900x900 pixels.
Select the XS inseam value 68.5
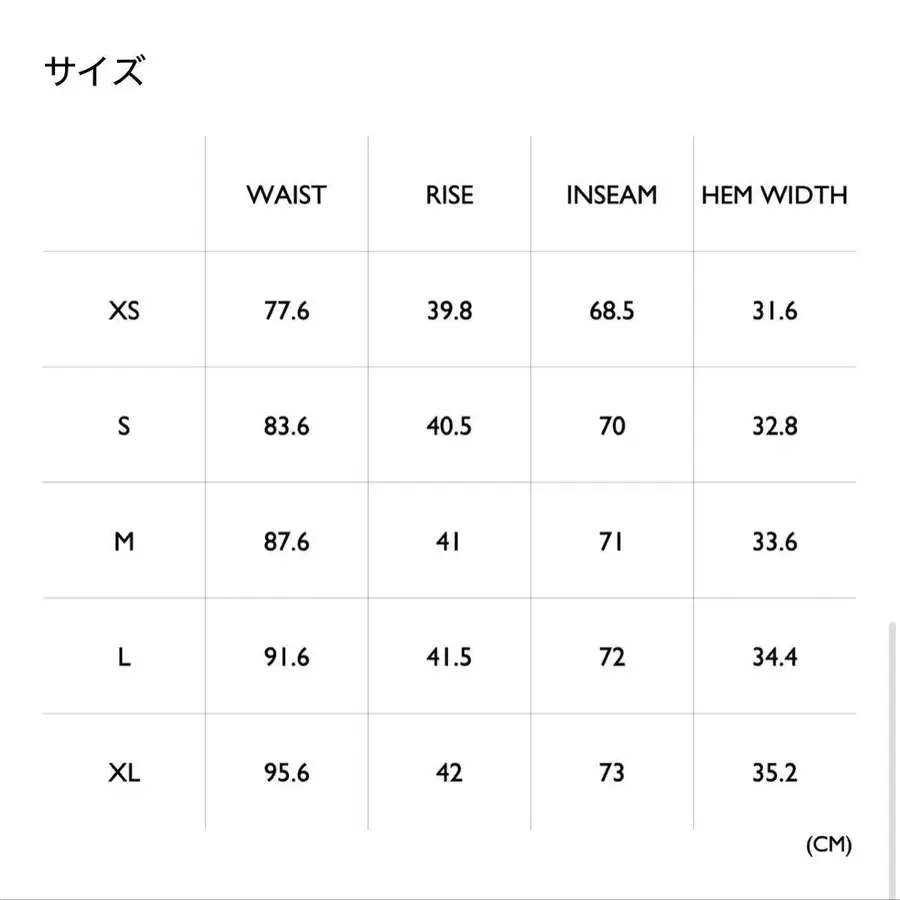611,311
